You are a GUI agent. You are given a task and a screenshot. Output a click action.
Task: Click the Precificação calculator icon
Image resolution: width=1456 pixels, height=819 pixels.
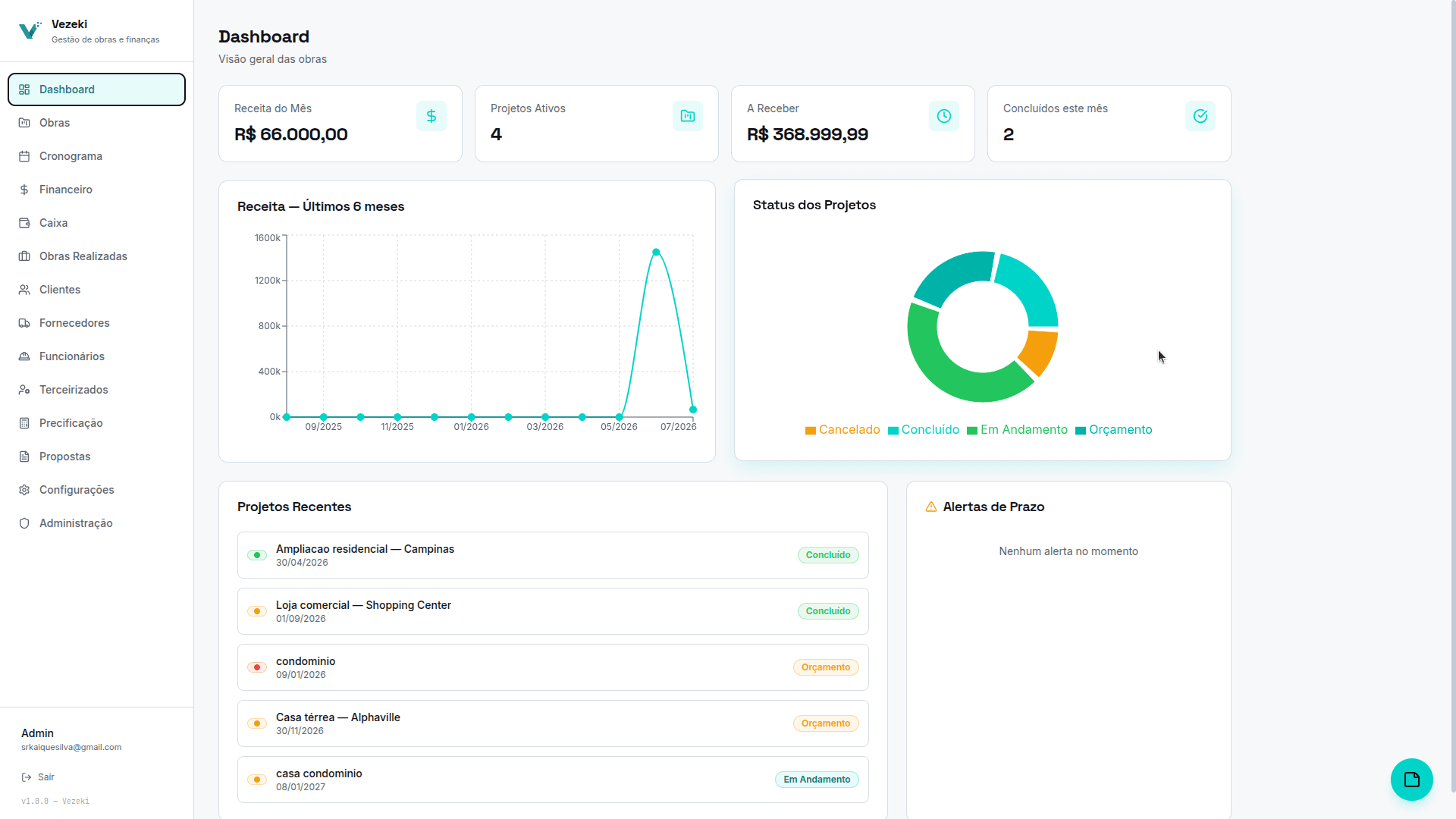[x=24, y=423]
